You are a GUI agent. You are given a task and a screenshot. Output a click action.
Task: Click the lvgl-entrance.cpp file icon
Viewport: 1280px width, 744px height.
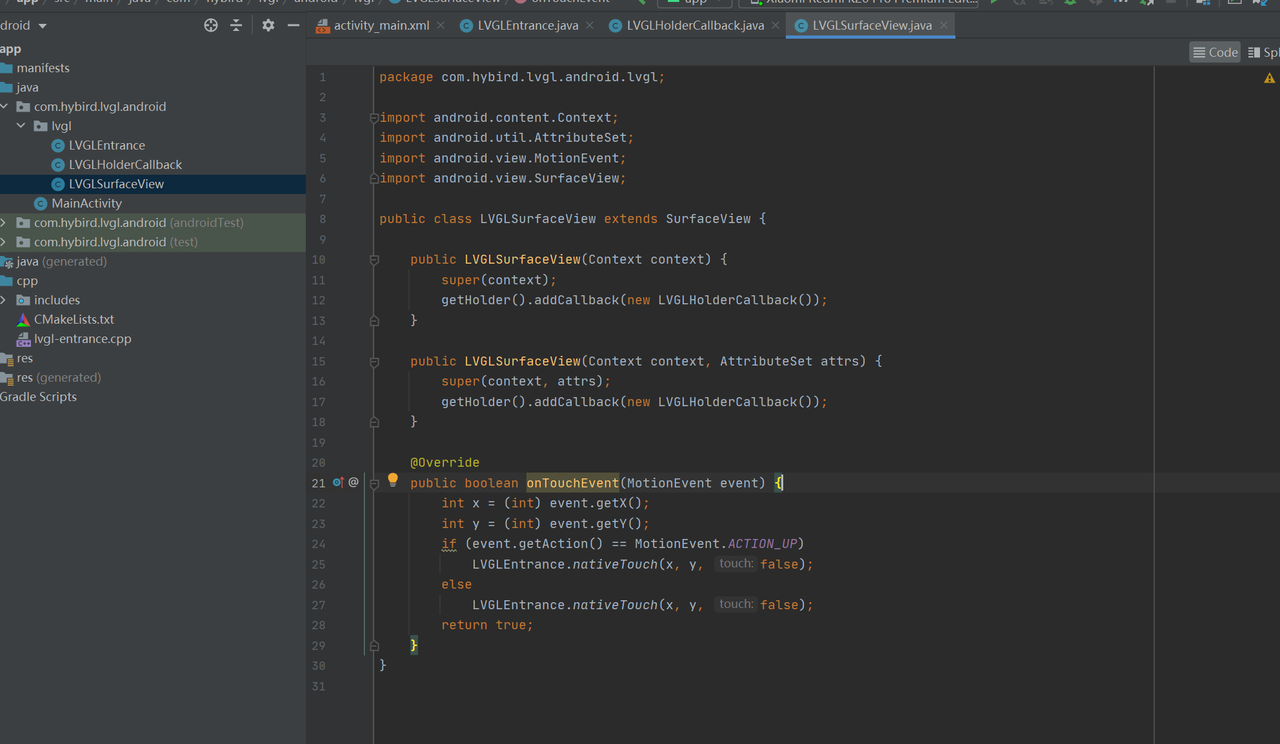[24, 339]
